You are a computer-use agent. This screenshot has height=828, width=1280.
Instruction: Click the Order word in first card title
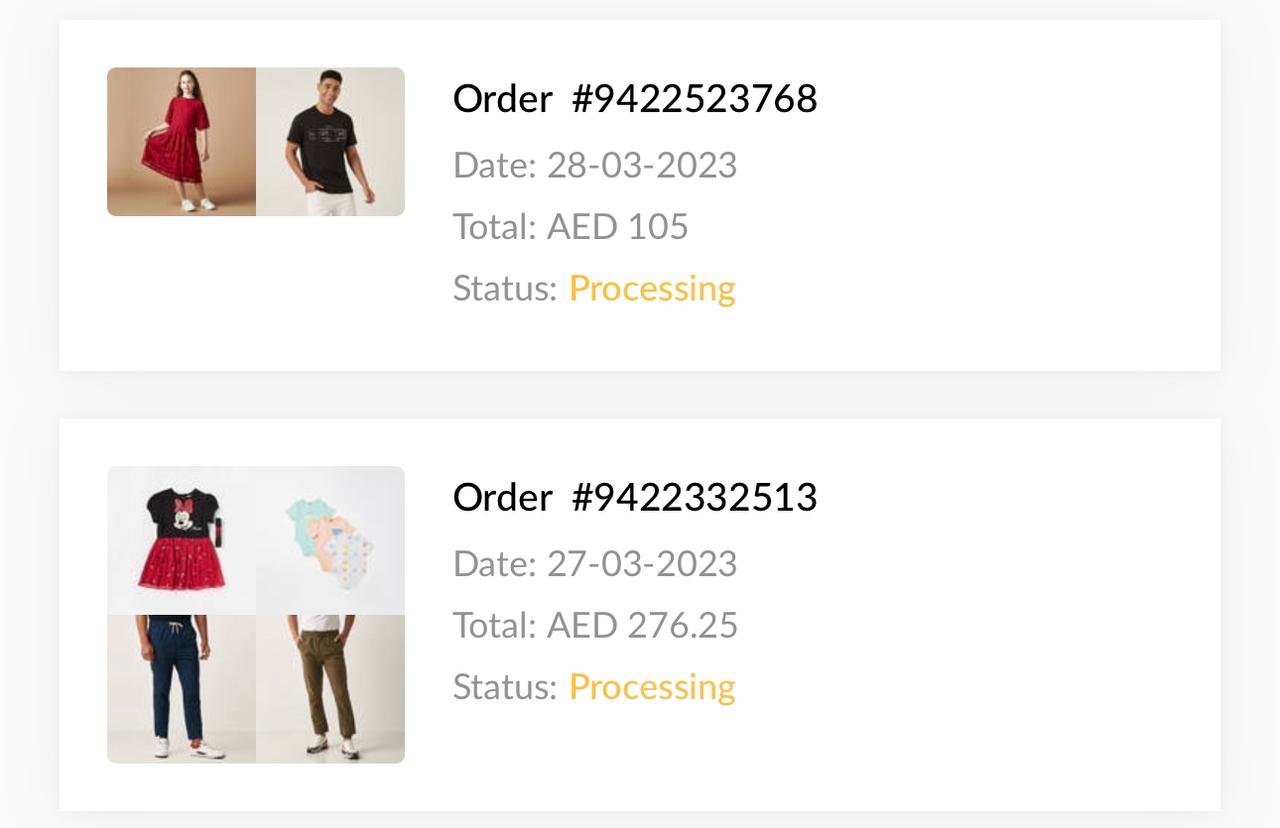(x=502, y=98)
